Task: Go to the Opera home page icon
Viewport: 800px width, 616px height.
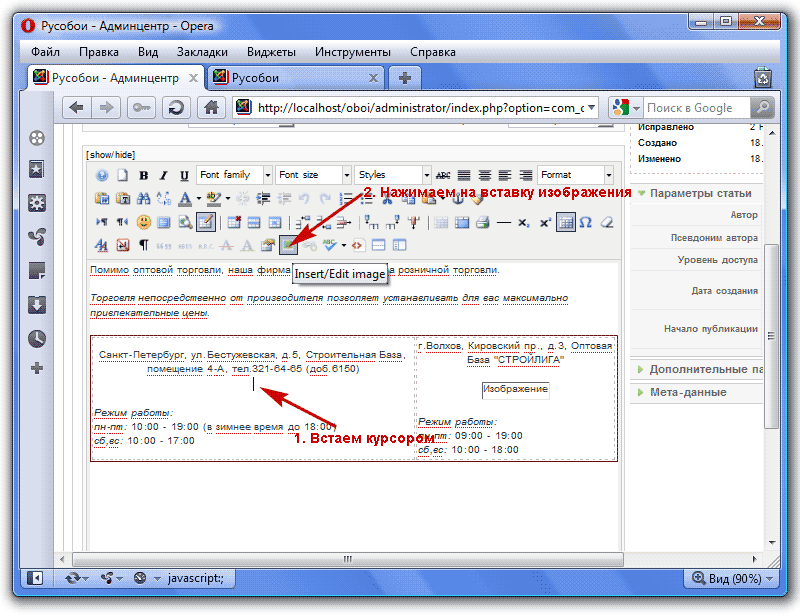Action: pos(210,108)
